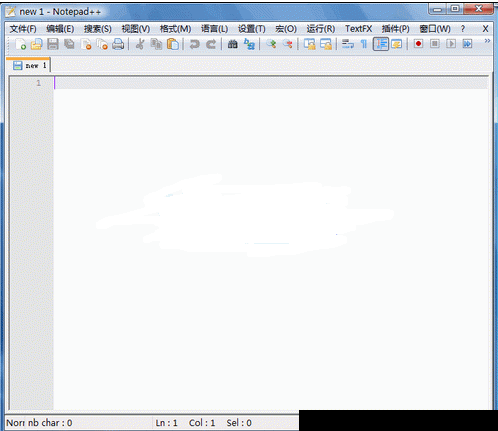This screenshot has width=498, height=431.
Task: Open the 插件(P) plugins menu
Action: [395, 29]
